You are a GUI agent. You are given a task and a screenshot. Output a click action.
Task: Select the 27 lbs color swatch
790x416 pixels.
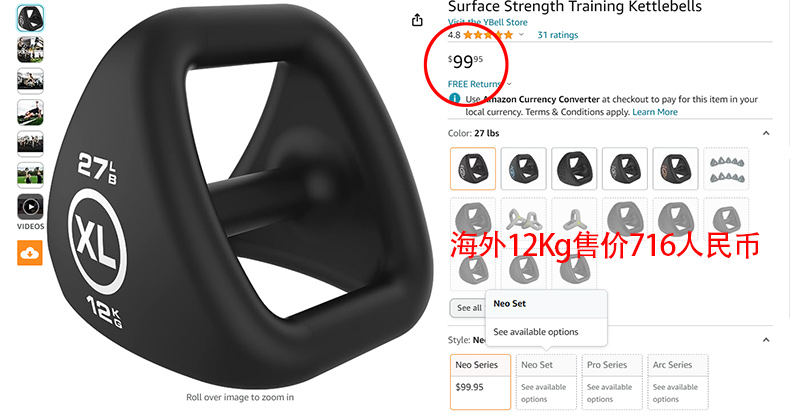[x=473, y=168]
